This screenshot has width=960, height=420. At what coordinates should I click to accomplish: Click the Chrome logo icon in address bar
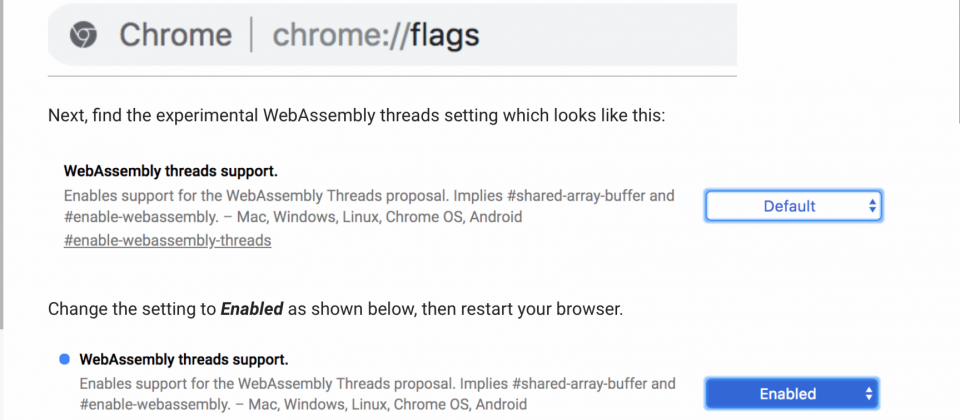tap(83, 35)
